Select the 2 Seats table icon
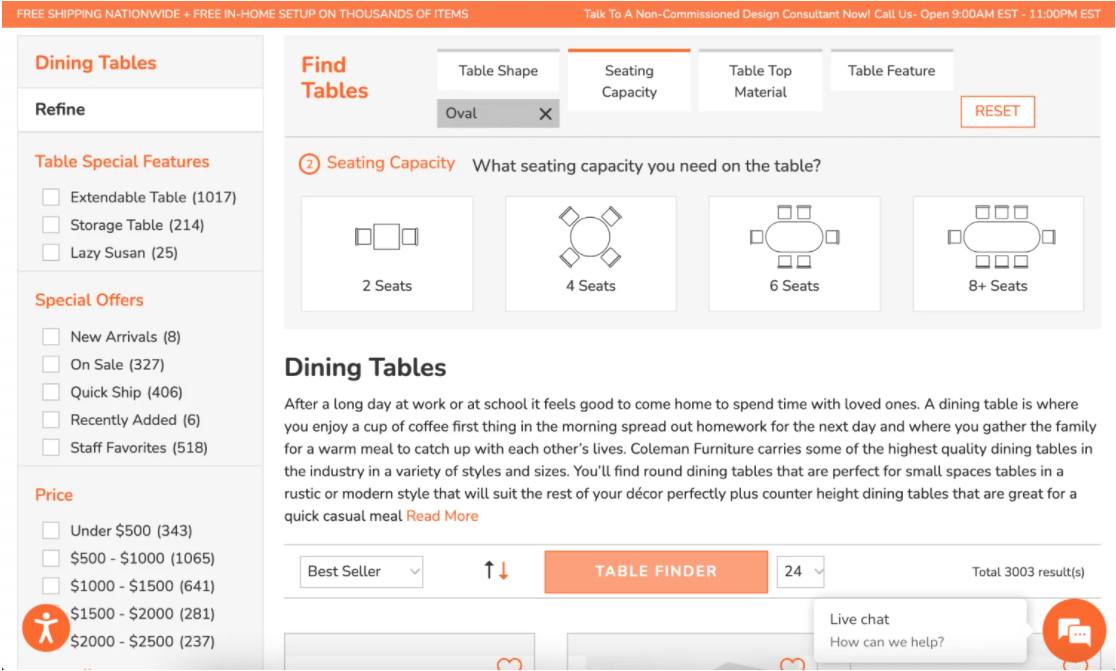Image resolution: width=1116 pixels, height=671 pixels. (386, 238)
